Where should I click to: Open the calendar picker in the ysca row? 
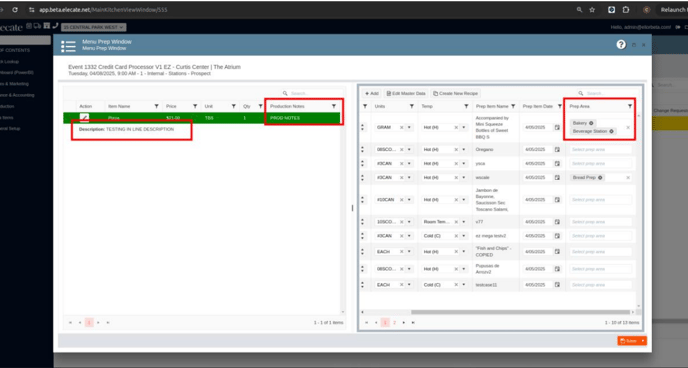click(557, 164)
